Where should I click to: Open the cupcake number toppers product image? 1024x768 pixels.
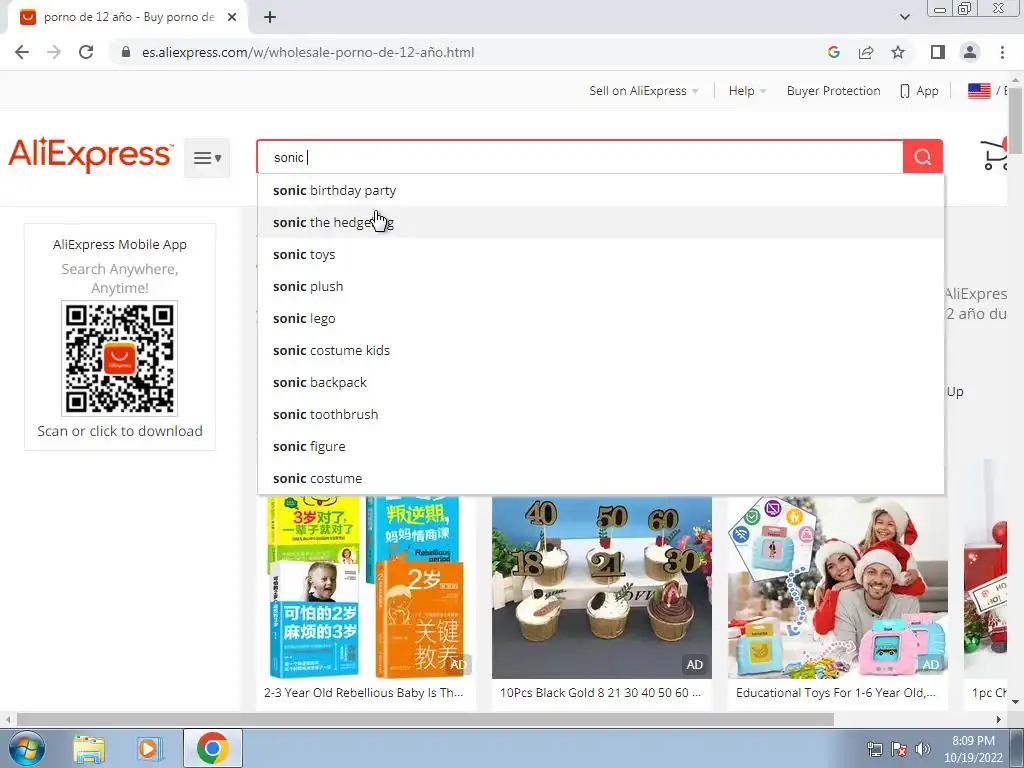pos(601,587)
